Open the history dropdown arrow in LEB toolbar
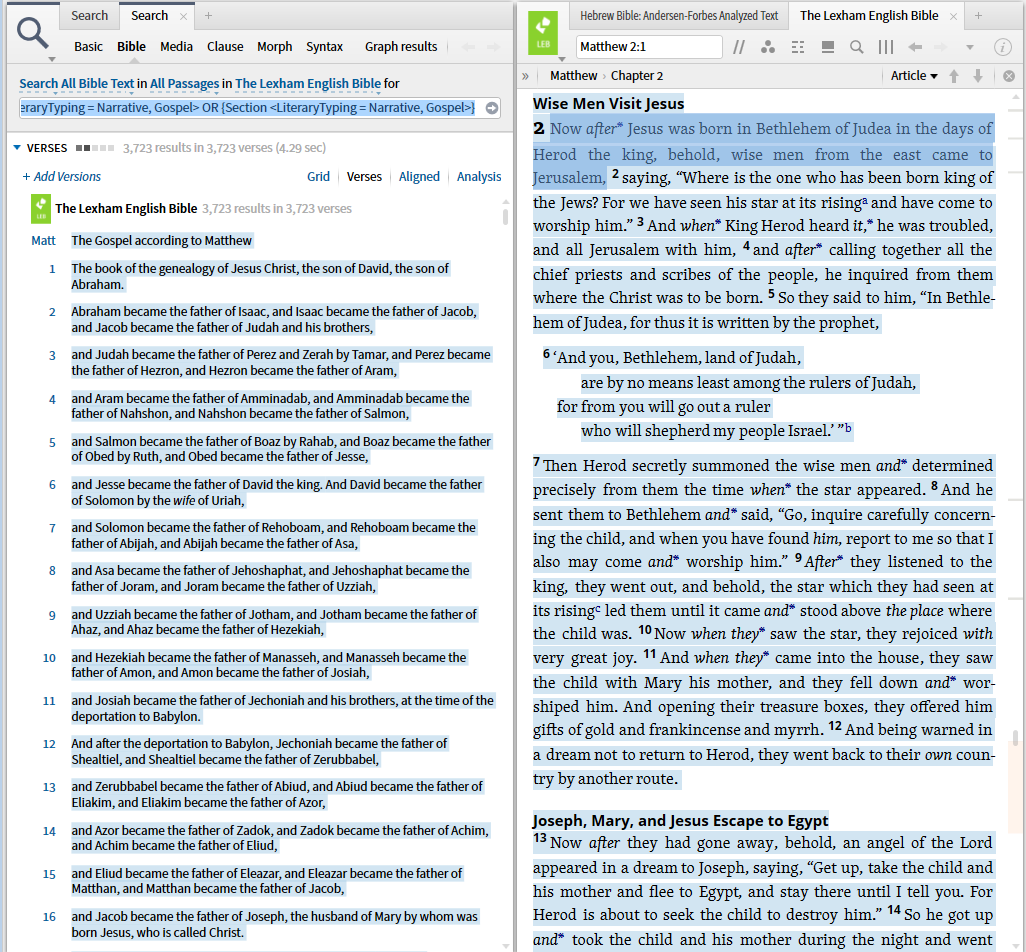 [x=970, y=47]
